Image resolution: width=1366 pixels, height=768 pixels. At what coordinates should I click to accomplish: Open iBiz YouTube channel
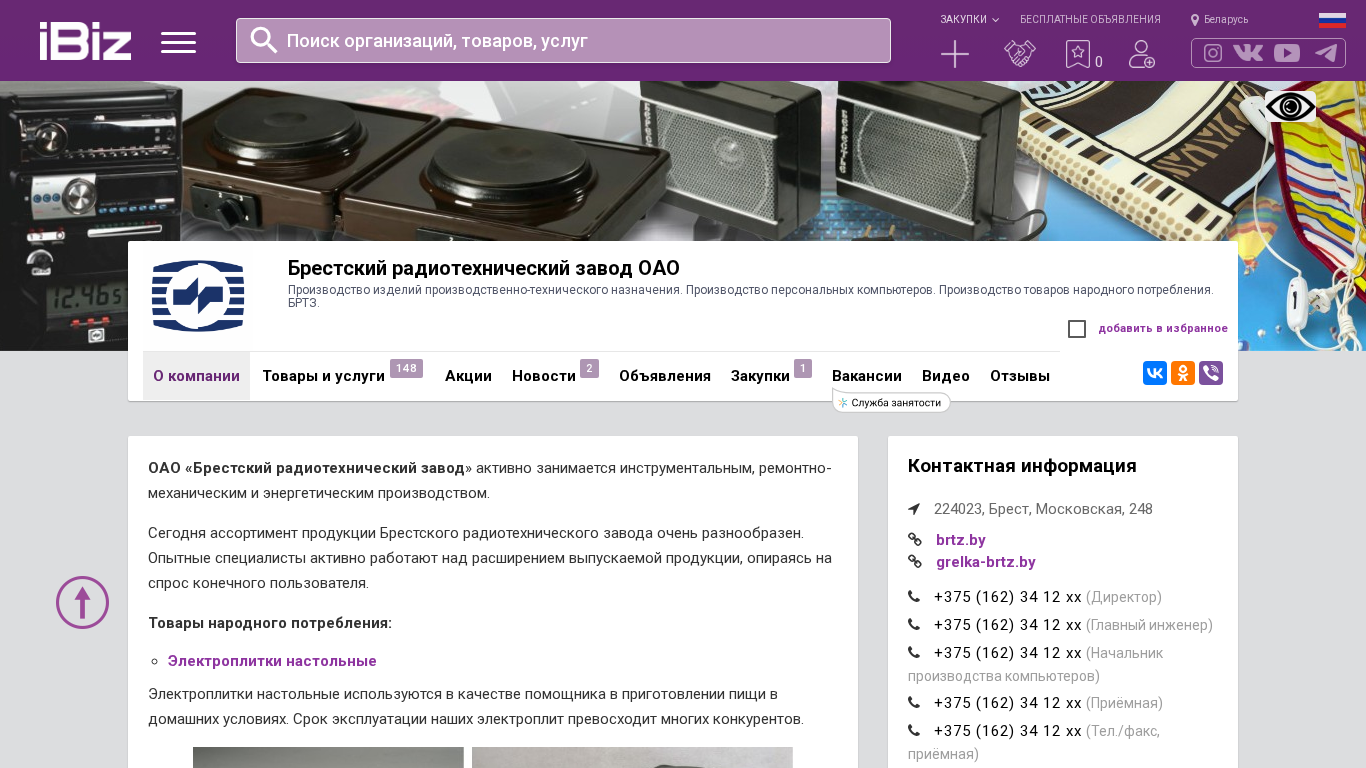coord(1287,53)
